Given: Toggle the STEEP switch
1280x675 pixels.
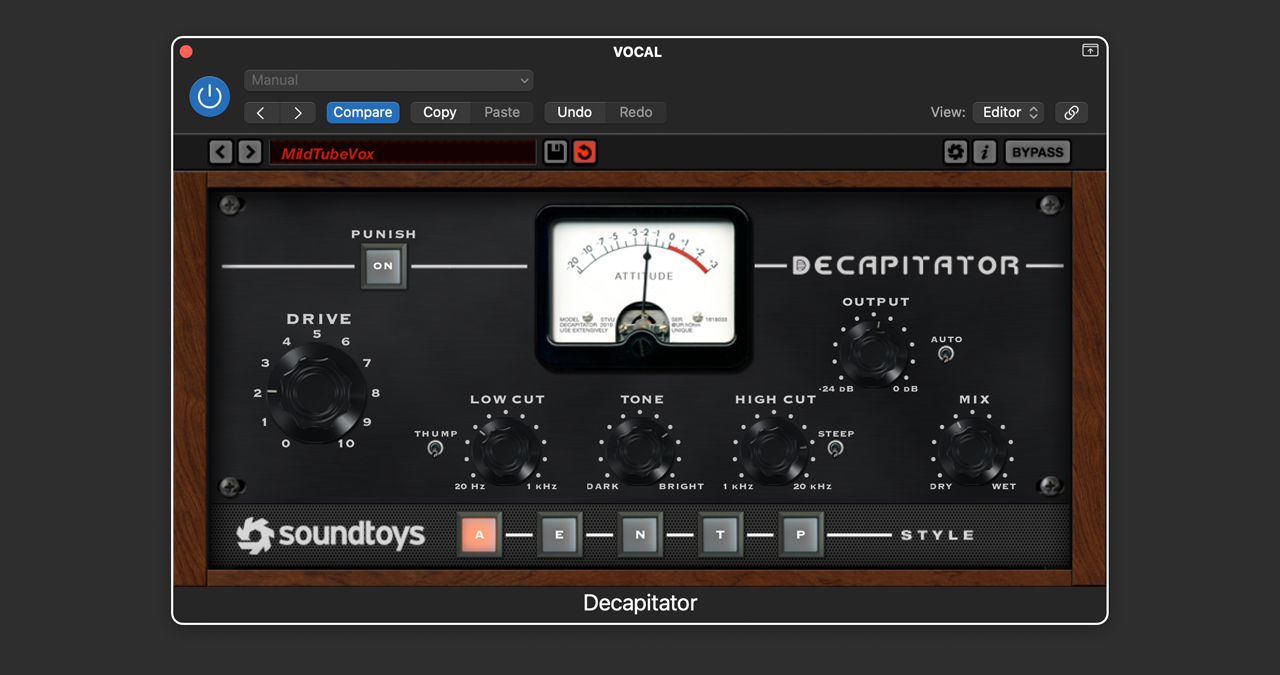Looking at the screenshot, I should click(835, 449).
